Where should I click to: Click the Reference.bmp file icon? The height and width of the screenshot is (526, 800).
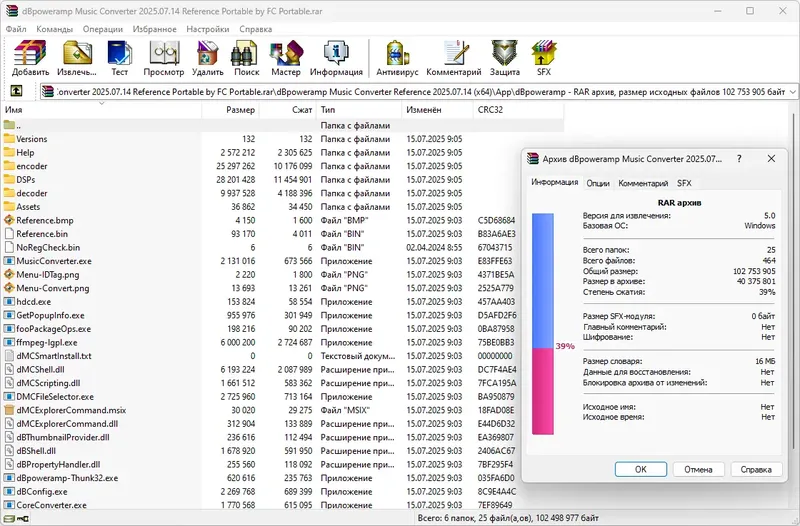click(9, 220)
